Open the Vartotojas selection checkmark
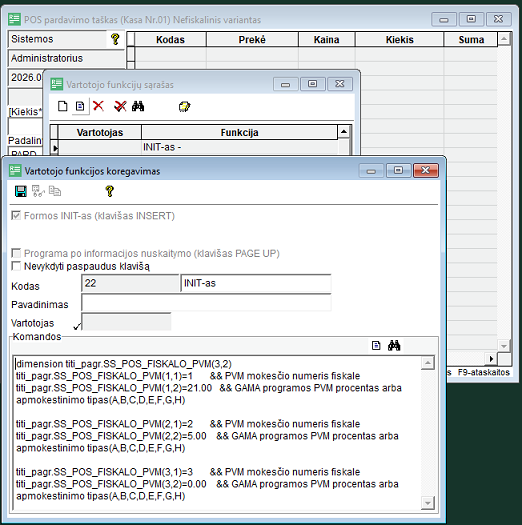The image size is (522, 525). [x=77, y=326]
